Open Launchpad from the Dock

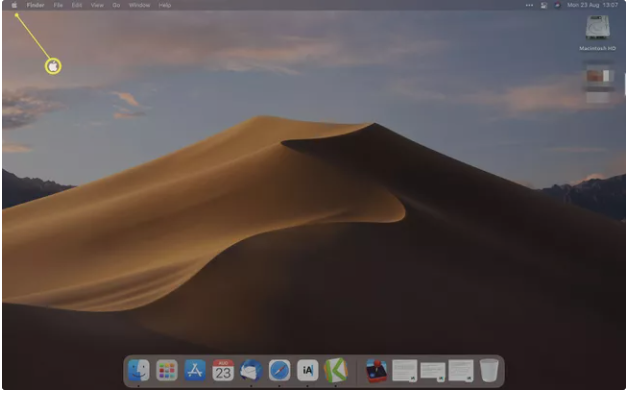pos(167,370)
